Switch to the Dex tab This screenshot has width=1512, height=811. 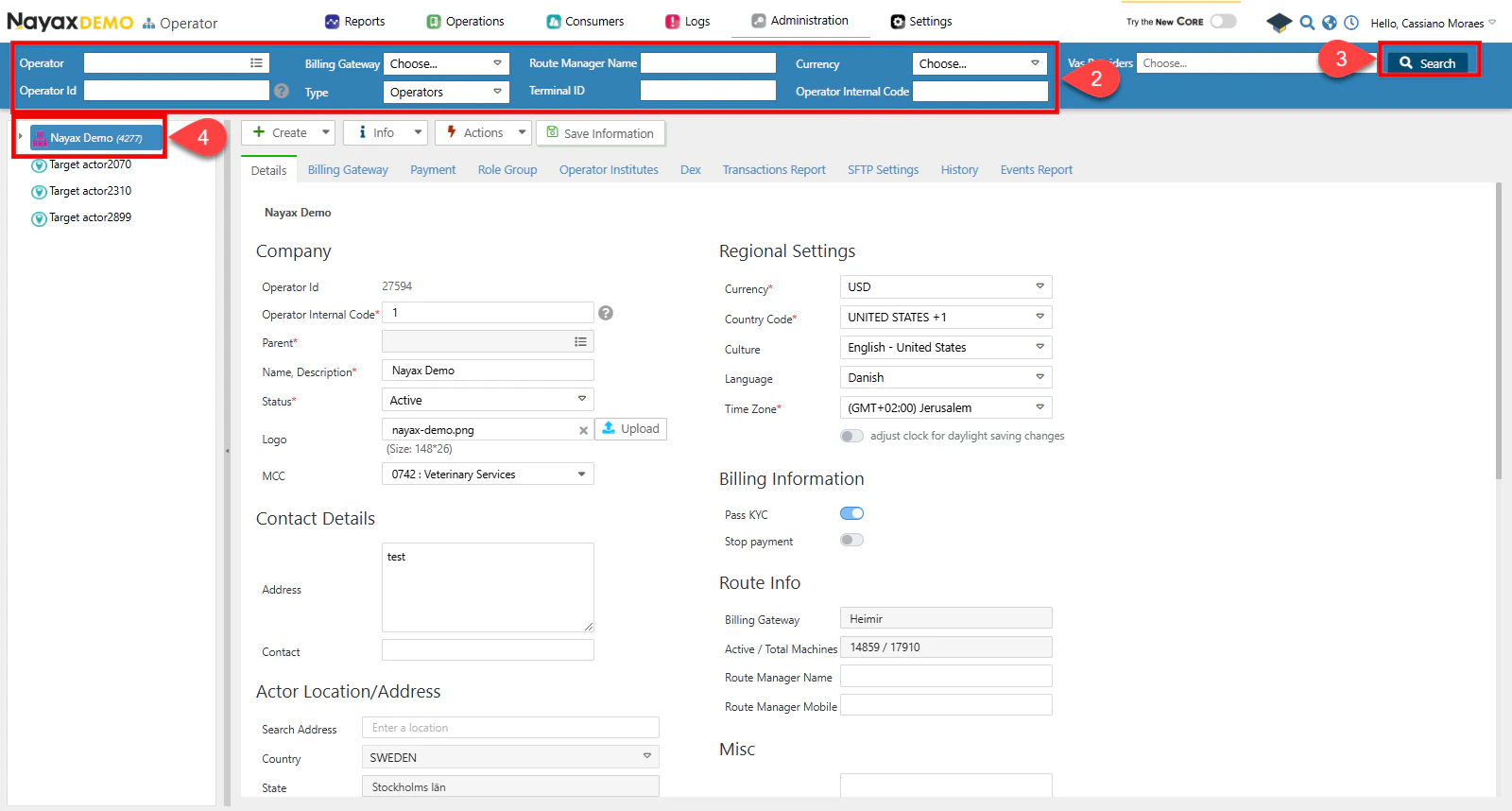point(691,170)
